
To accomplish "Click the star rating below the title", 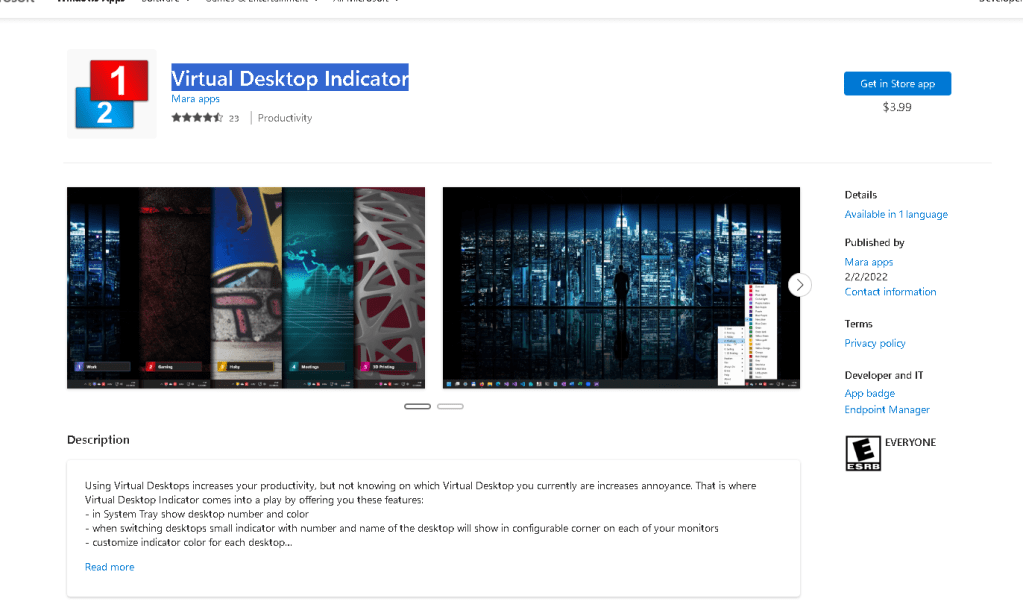I will click(197, 118).
